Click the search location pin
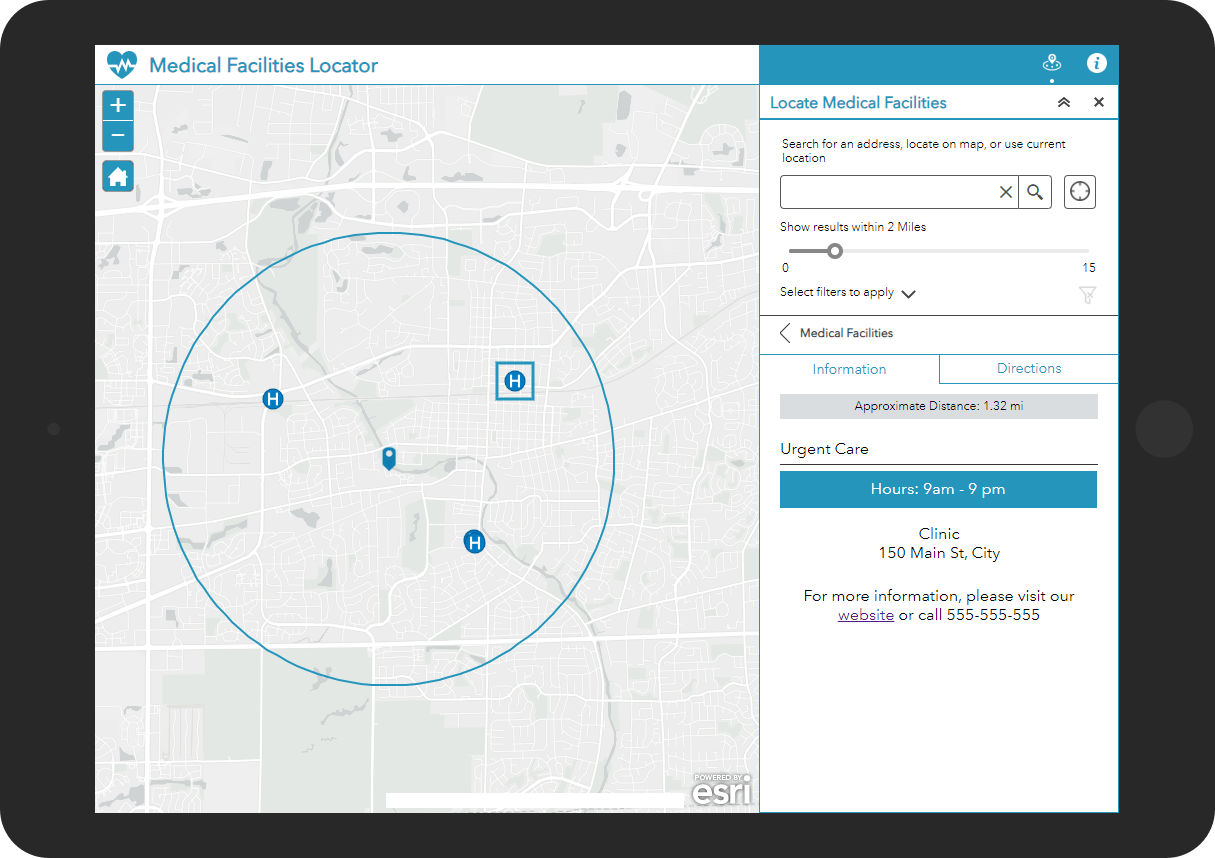Screen dimensions: 1215x858 pyautogui.click(x=389, y=458)
